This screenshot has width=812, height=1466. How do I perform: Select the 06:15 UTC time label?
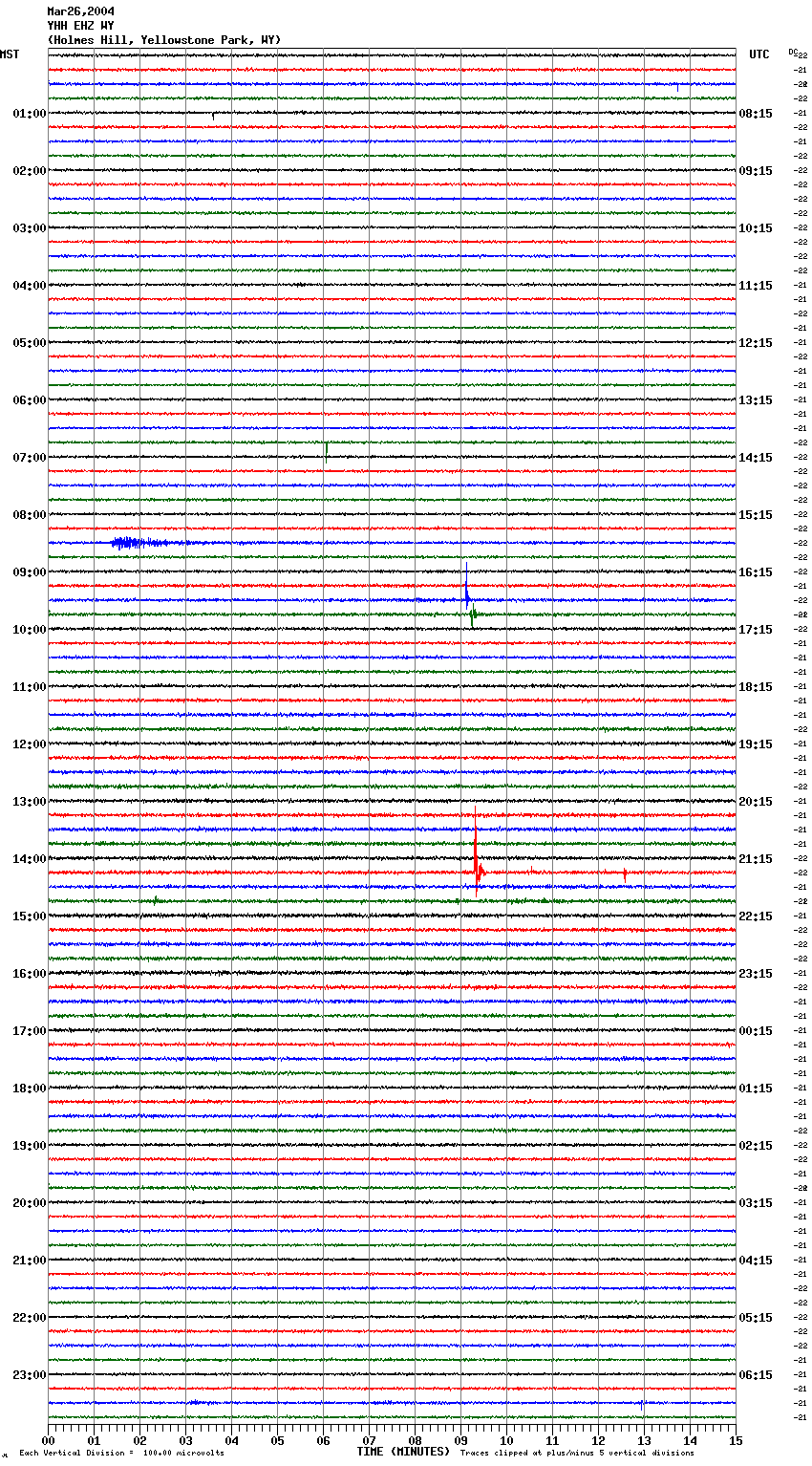click(x=756, y=1375)
